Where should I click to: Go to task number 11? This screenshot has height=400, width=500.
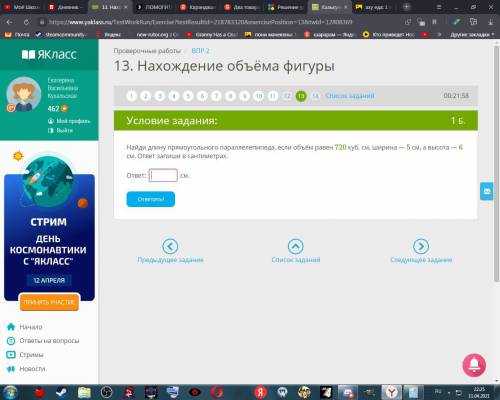[x=273, y=96]
